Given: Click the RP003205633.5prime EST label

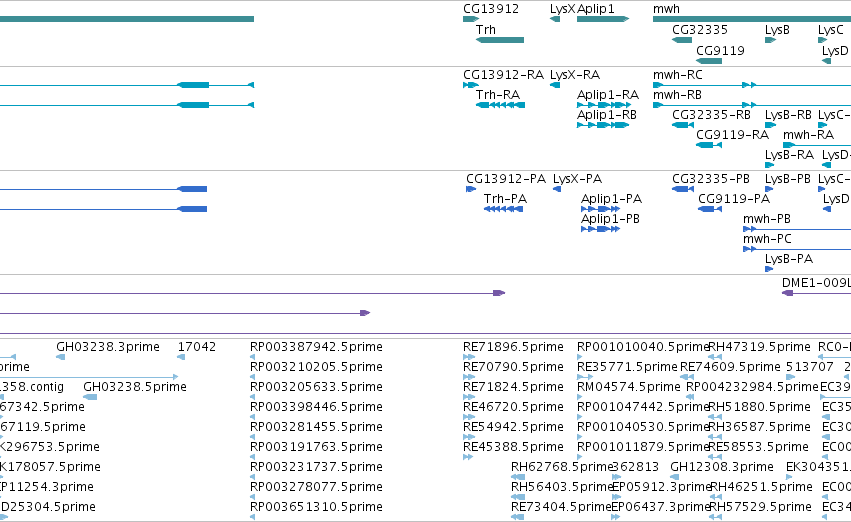Looking at the screenshot, I should [316, 387].
